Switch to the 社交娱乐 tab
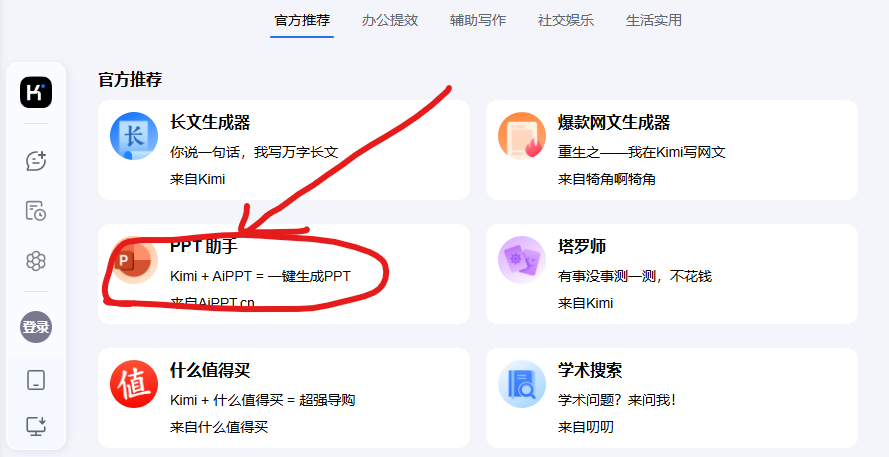Screen dimensions: 889x457 pos(566,20)
